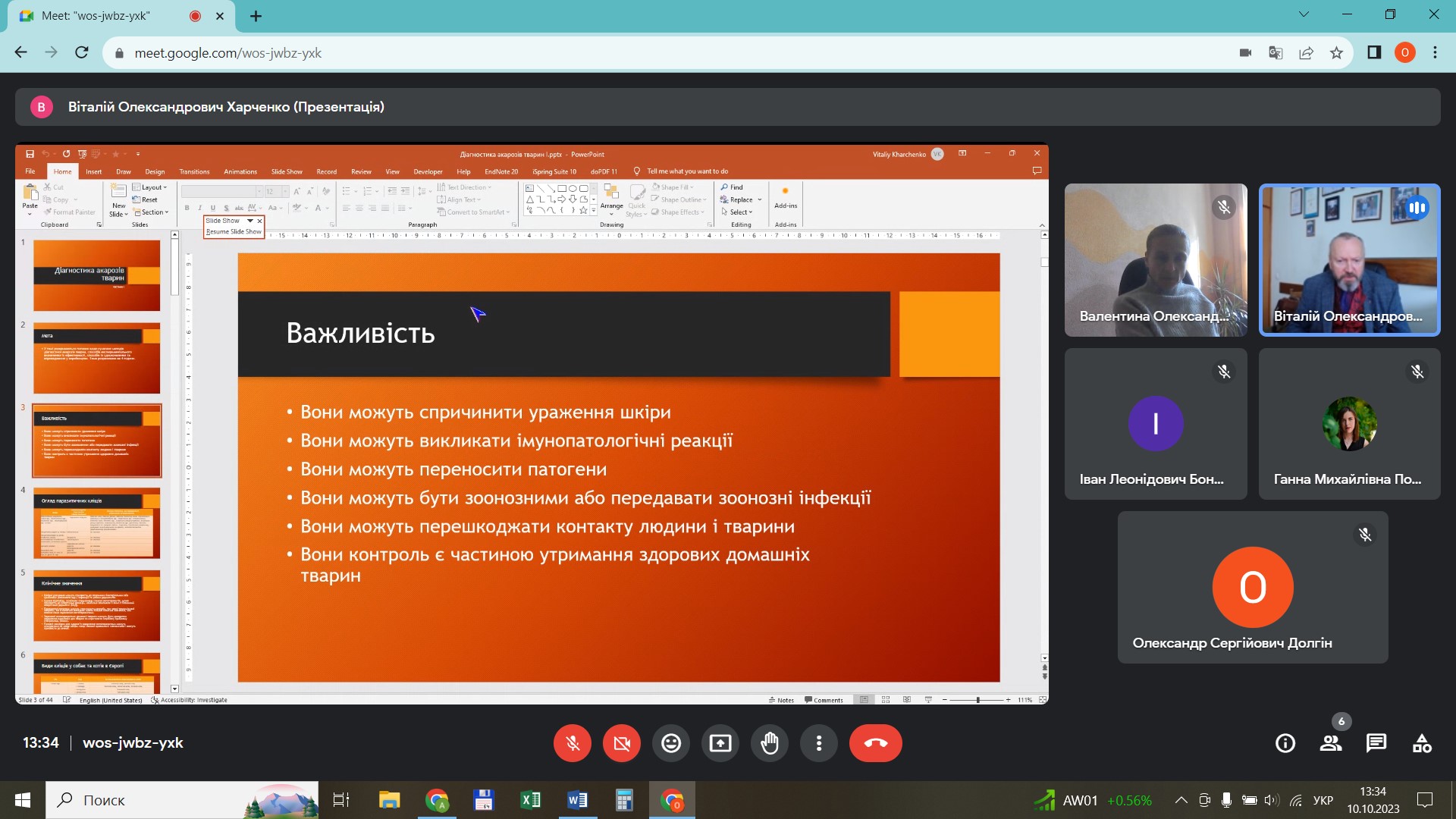Screen dimensions: 1456x819
Task: Open Task View in taskbar
Action: (x=341, y=800)
